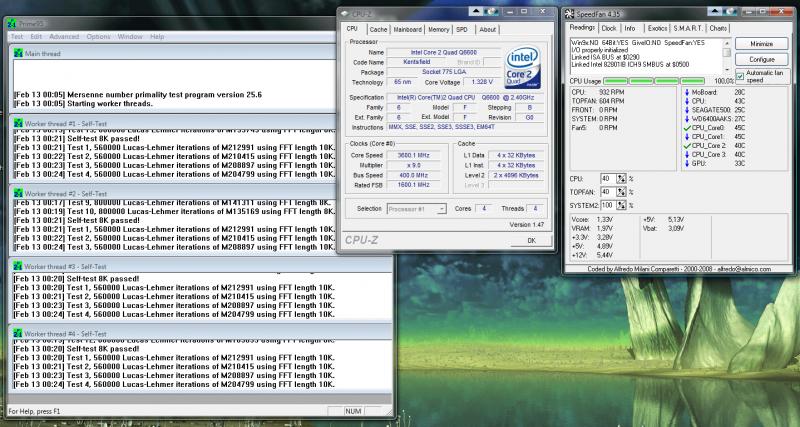Click the Intel Core 2 Quad logo
This screenshot has height=427, width=800.
[522, 68]
